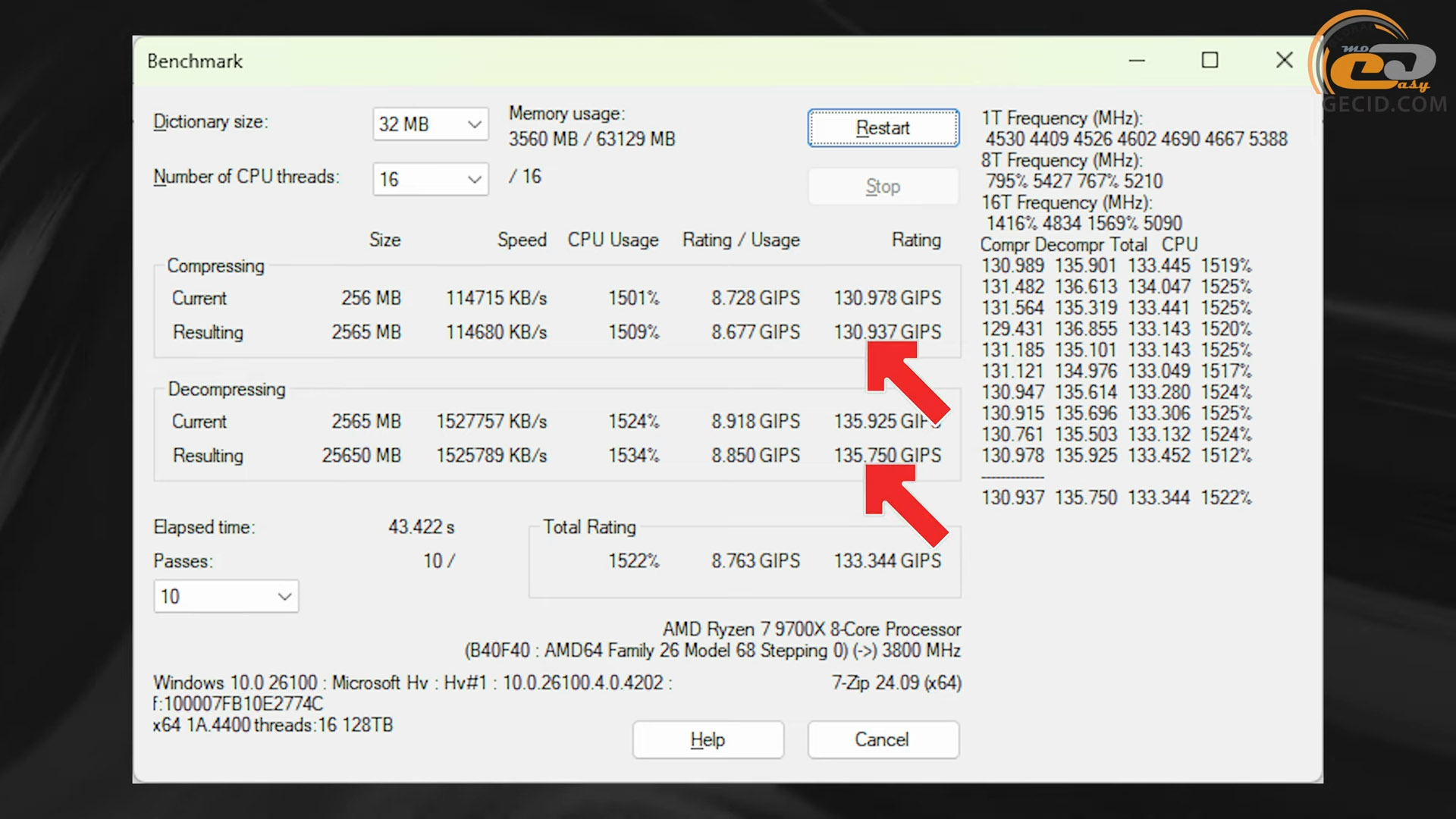Select Decompressing Resulting CPU usage 1534%
This screenshot has width=1456, height=819.
[633, 456]
